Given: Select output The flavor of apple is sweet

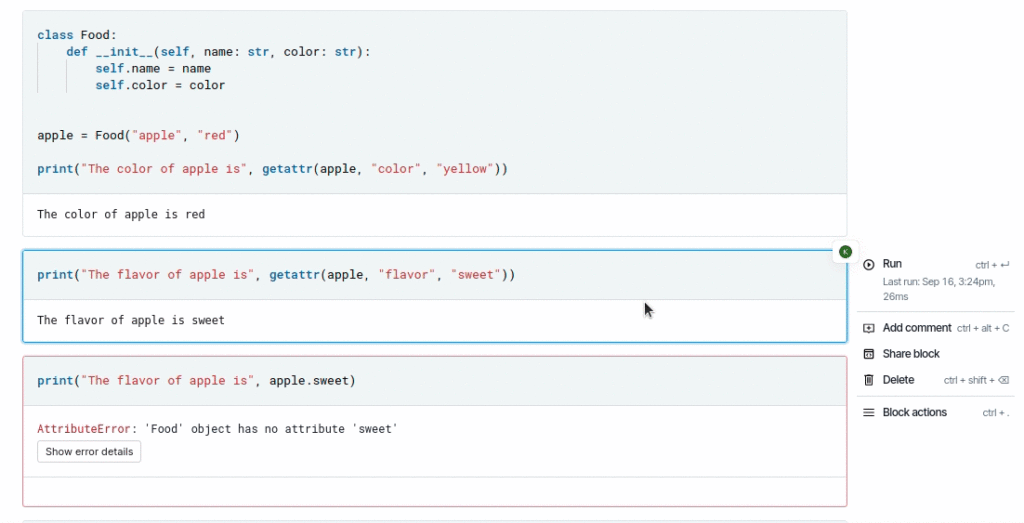Looking at the screenshot, I should 131,320.
